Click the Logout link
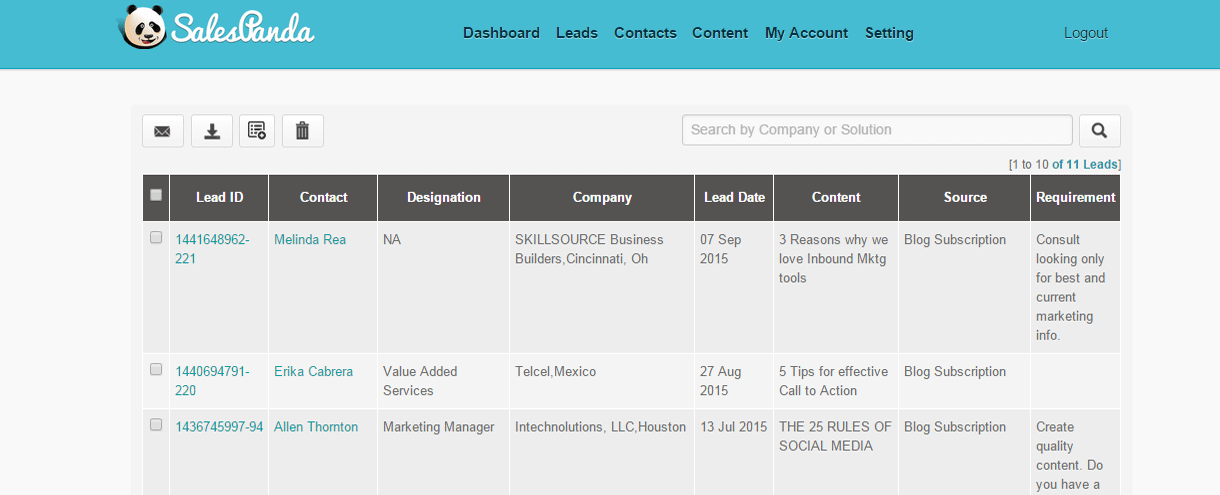The width and height of the screenshot is (1220, 495). [x=1086, y=33]
